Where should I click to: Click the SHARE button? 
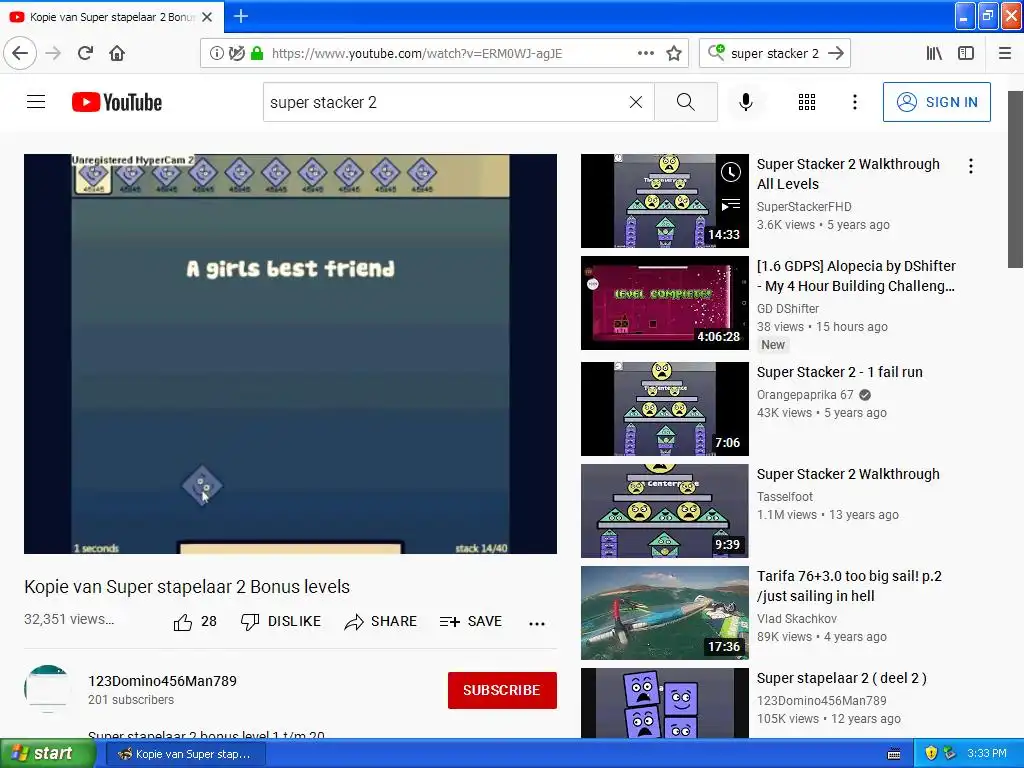tap(380, 622)
